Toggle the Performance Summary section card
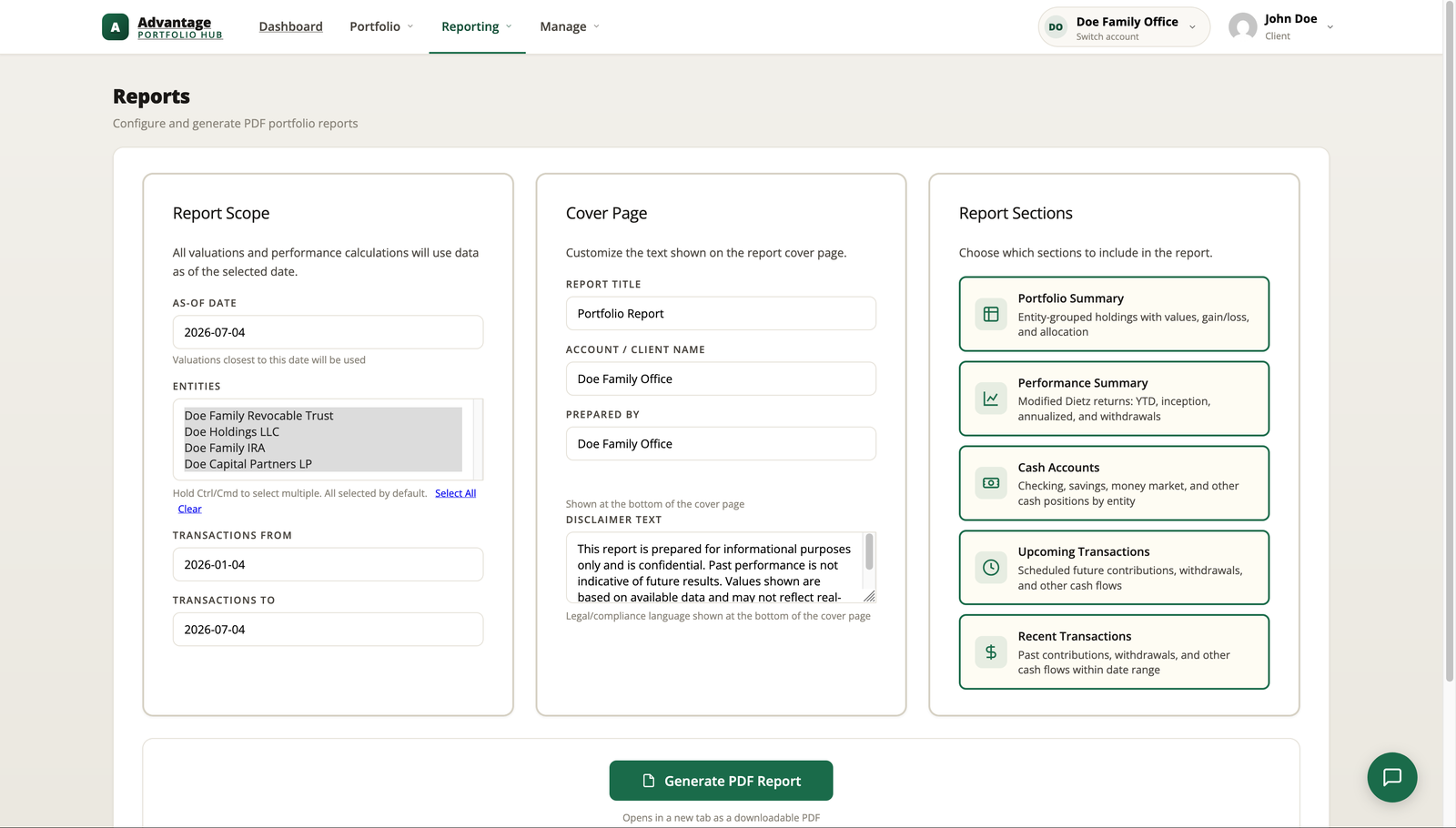This screenshot has height=828, width=1456. (1114, 399)
